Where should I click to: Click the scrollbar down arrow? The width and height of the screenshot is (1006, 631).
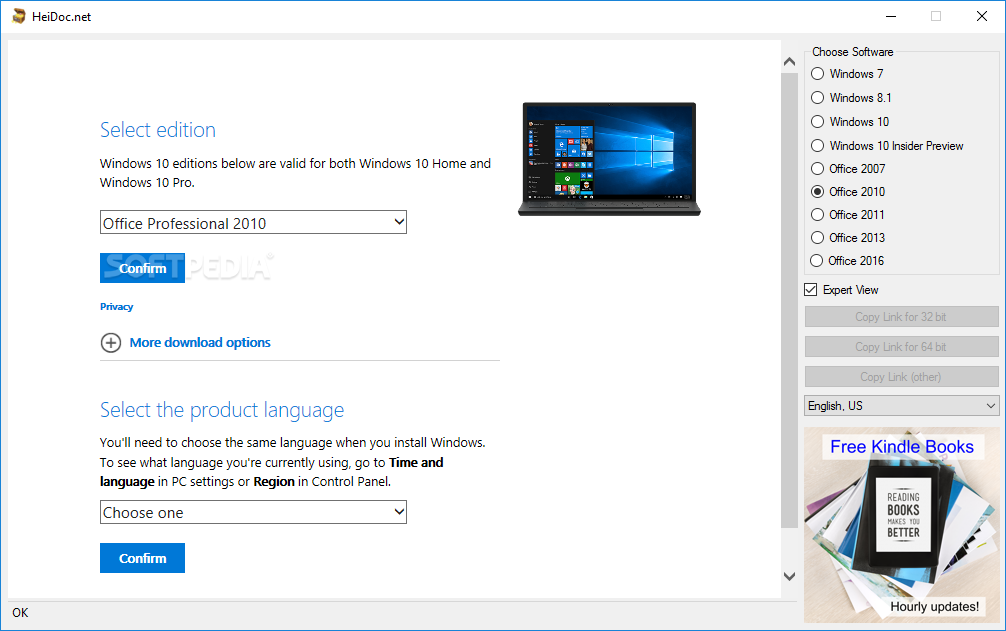790,576
